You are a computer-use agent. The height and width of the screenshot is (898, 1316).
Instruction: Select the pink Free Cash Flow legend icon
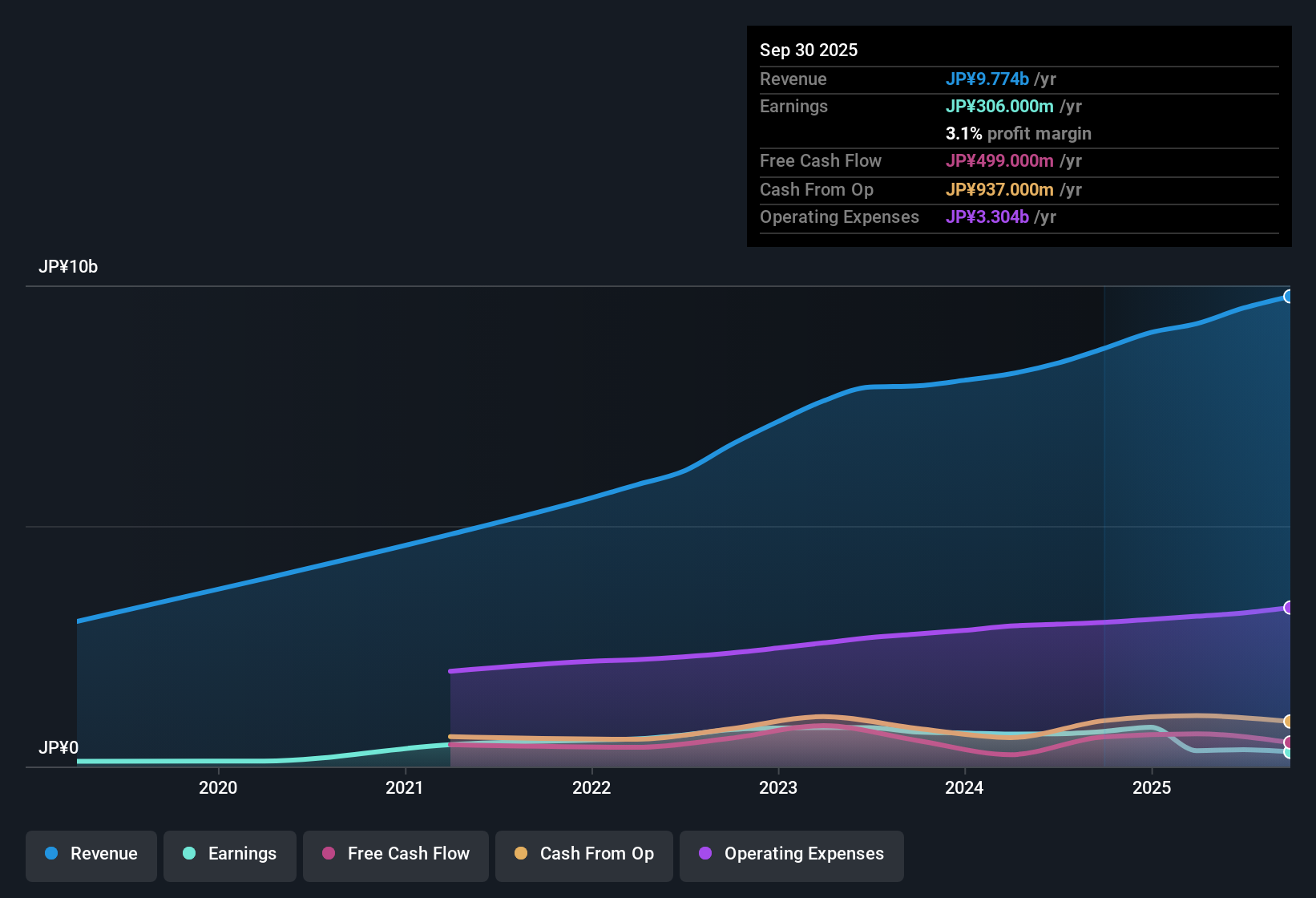click(327, 854)
